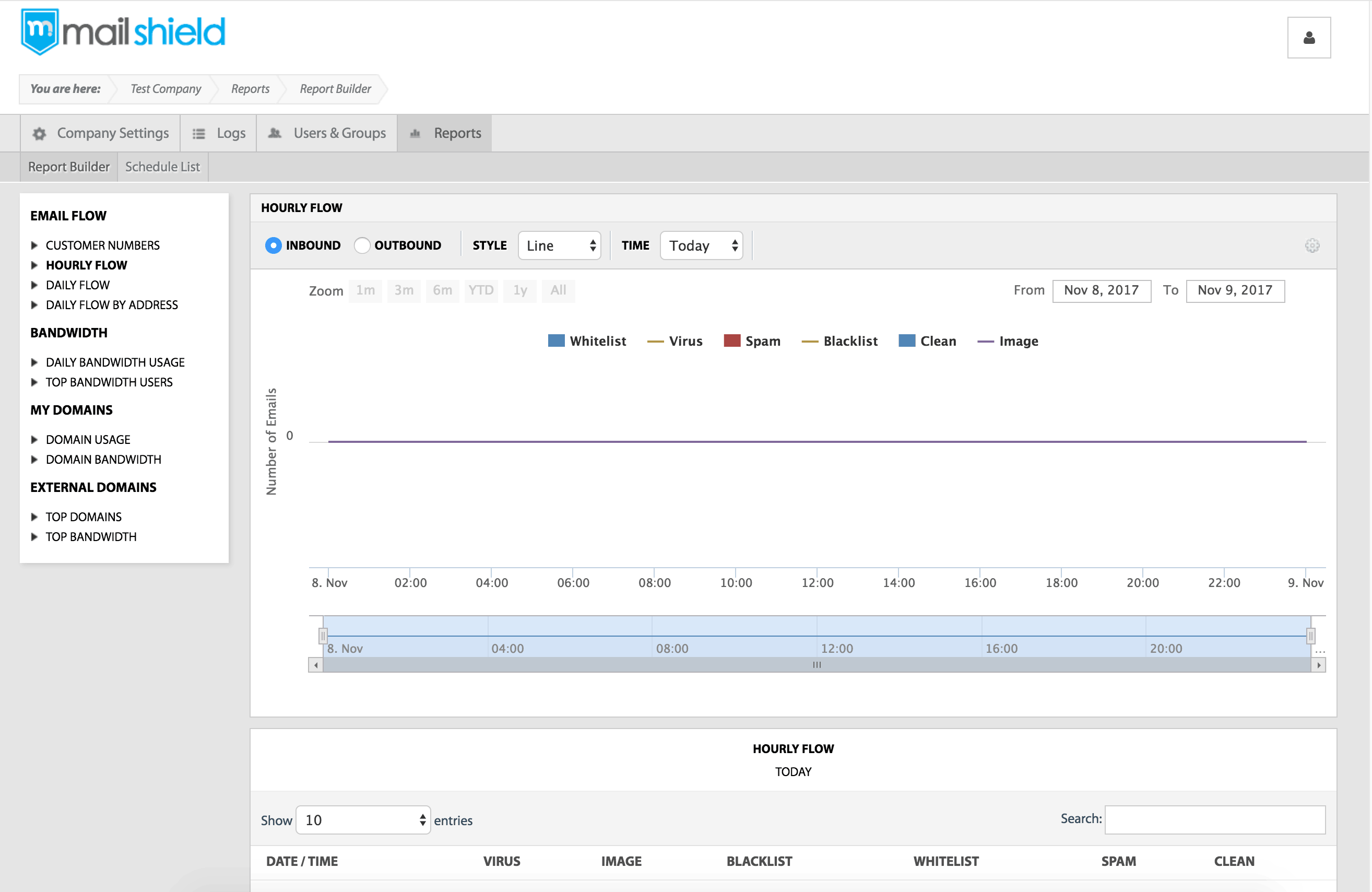Click the left navigator range handle
1372x892 pixels.
click(323, 636)
